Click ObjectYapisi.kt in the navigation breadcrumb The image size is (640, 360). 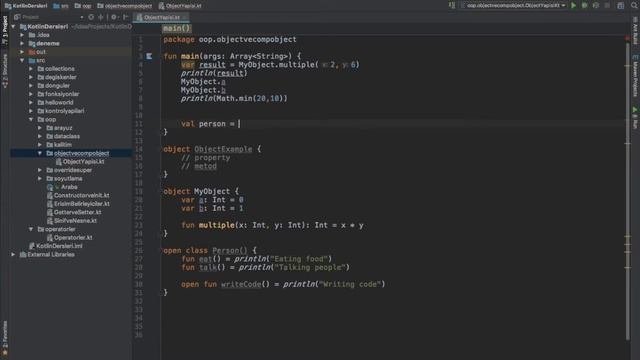pyautogui.click(x=180, y=6)
